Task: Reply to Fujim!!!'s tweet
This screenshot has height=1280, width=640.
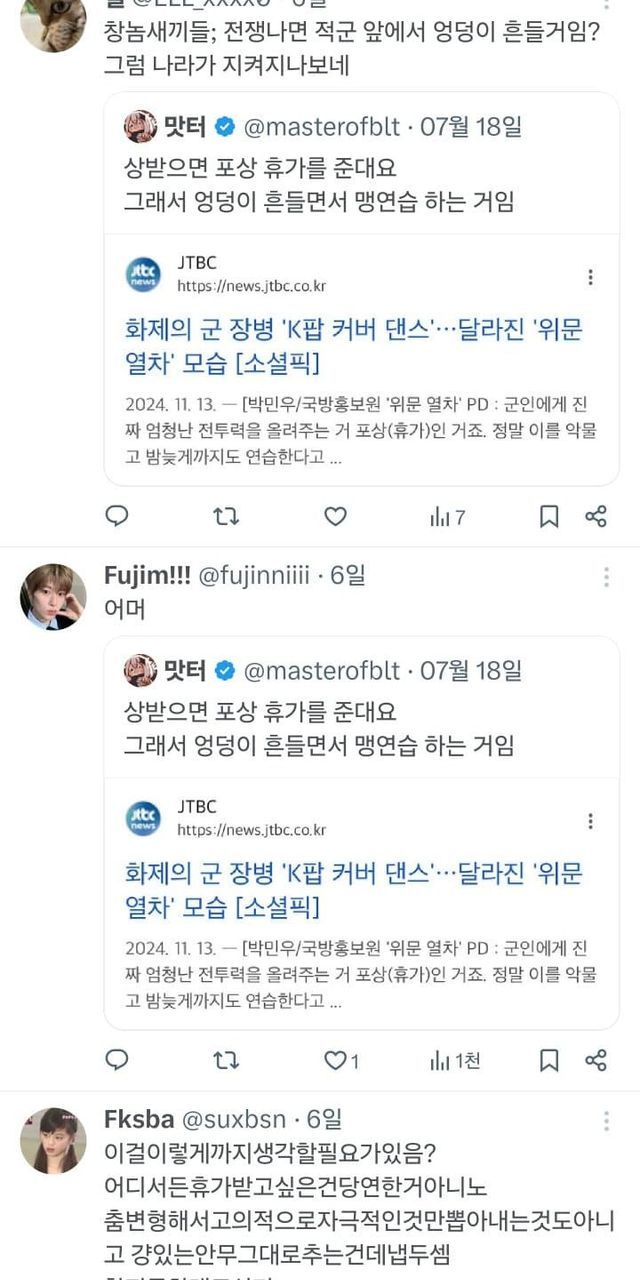Action: click(117, 1060)
